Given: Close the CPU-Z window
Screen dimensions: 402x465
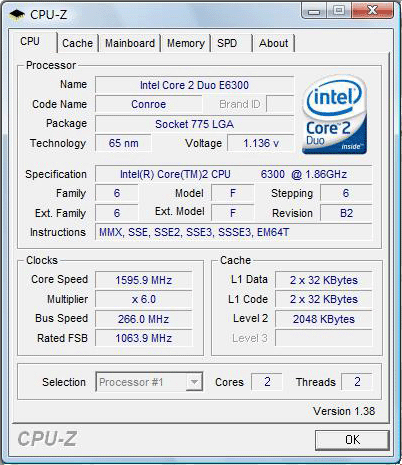Looking at the screenshot, I should pyautogui.click(x=372, y=11).
